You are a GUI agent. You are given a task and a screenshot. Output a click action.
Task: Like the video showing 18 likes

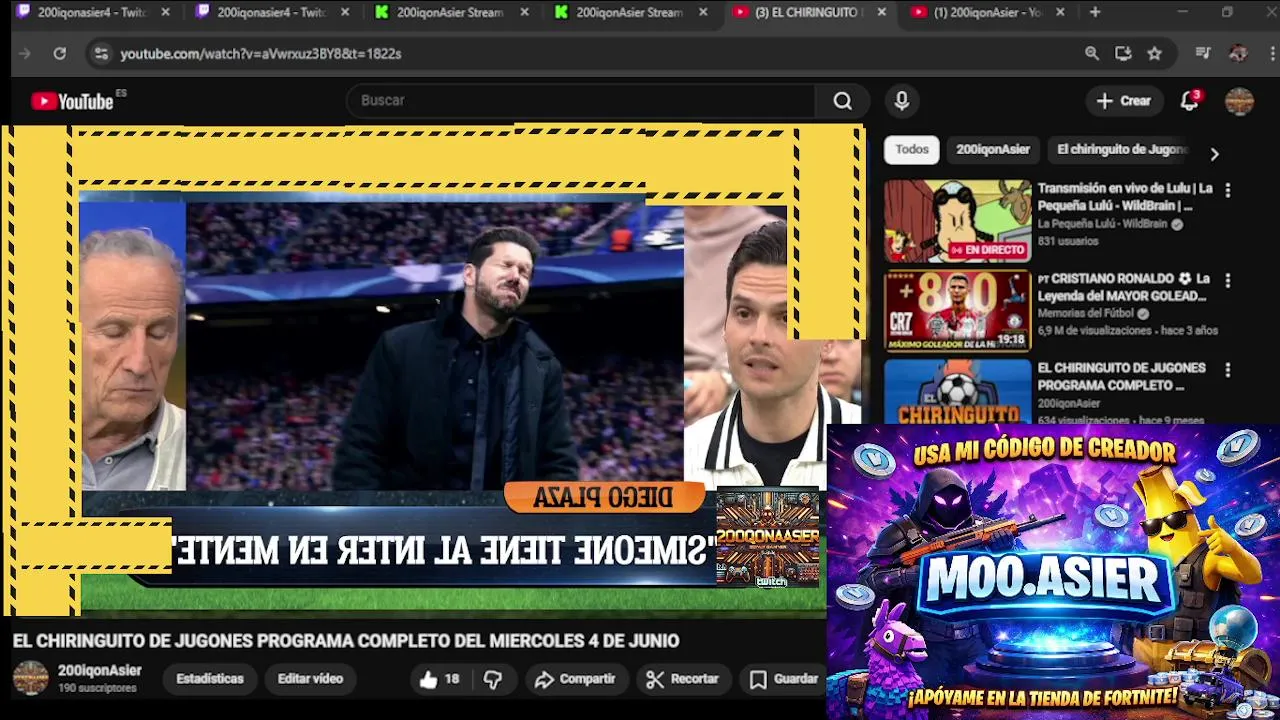439,679
